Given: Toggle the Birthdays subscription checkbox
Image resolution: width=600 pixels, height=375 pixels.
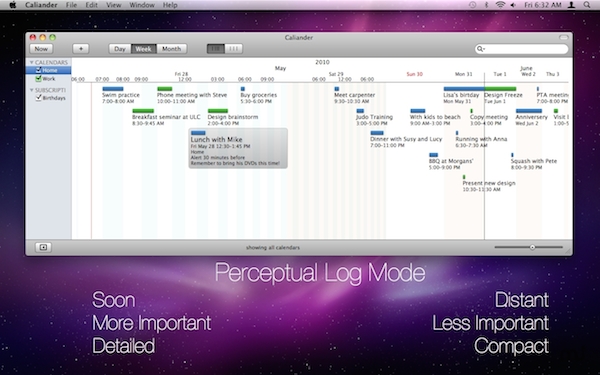Looking at the screenshot, I should (38, 98).
